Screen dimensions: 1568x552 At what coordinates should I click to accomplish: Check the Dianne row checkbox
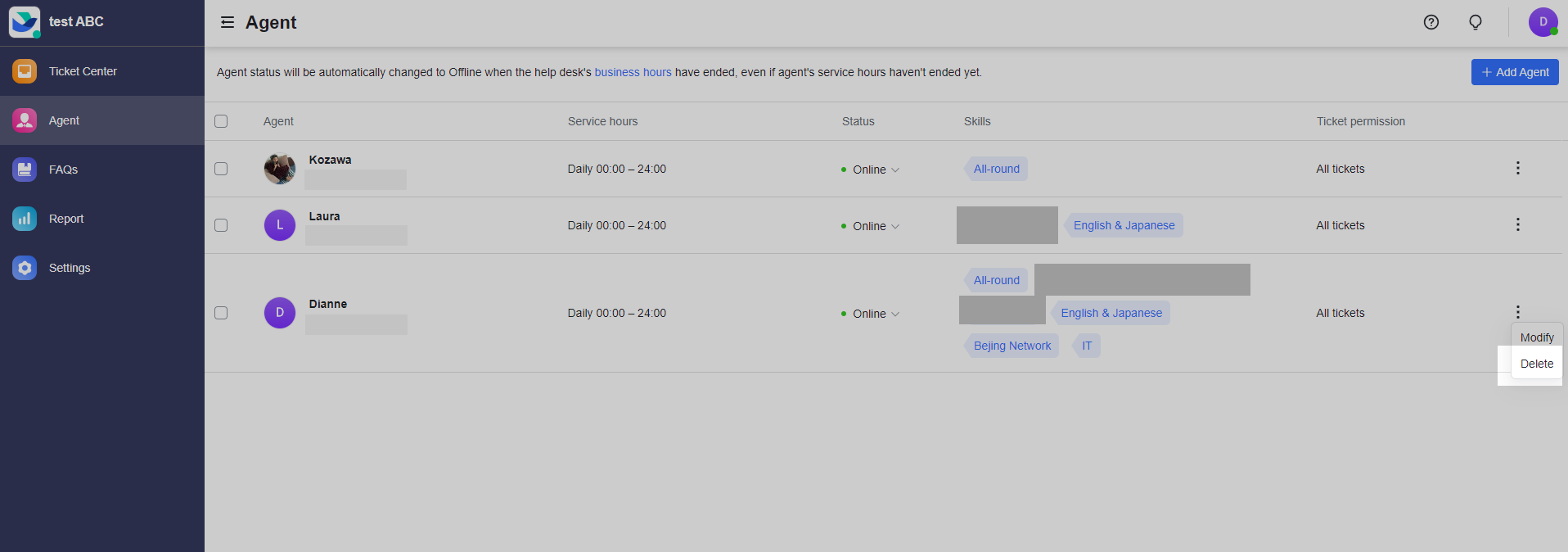pyautogui.click(x=221, y=313)
